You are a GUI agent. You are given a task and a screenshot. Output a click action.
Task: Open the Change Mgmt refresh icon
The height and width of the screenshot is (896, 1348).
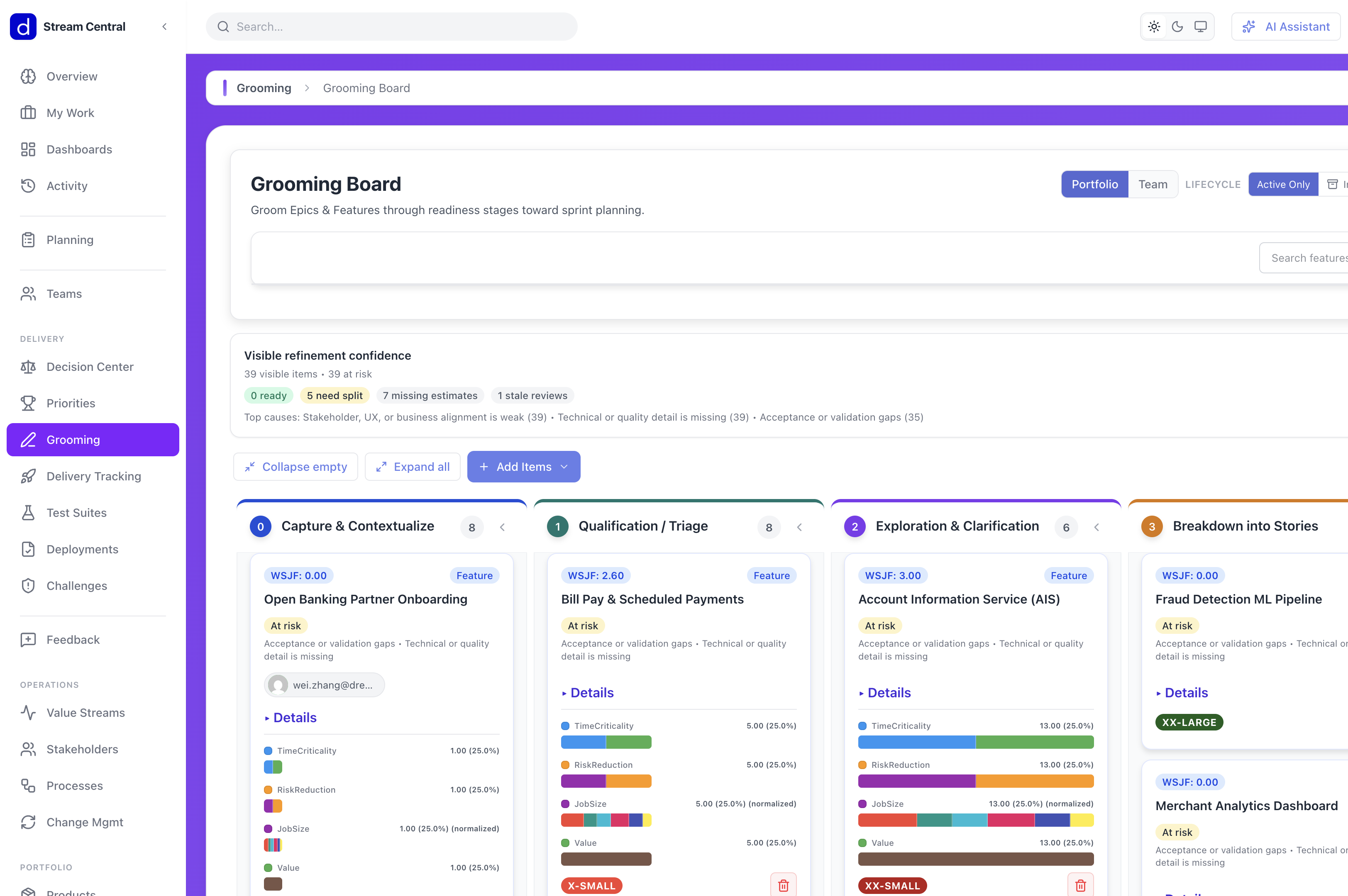click(x=28, y=822)
